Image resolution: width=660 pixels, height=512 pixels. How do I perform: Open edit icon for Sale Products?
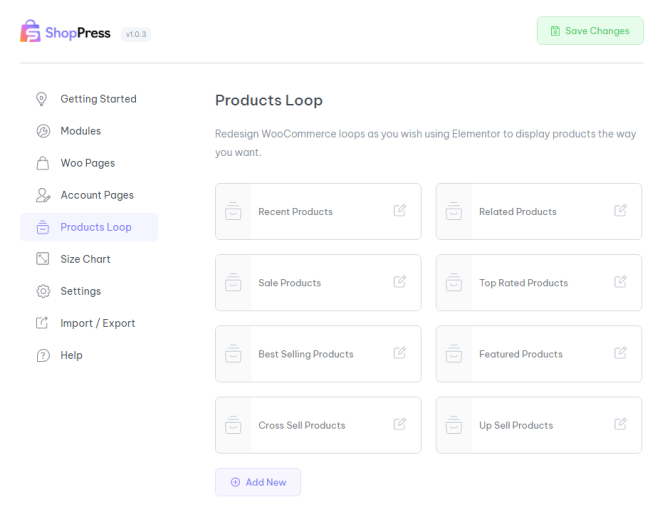400,281
